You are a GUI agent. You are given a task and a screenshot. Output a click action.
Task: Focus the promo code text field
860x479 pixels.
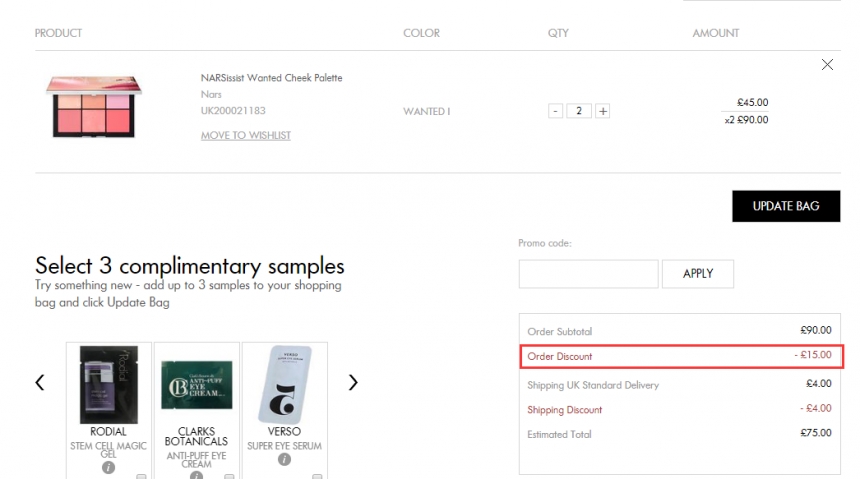(x=588, y=274)
